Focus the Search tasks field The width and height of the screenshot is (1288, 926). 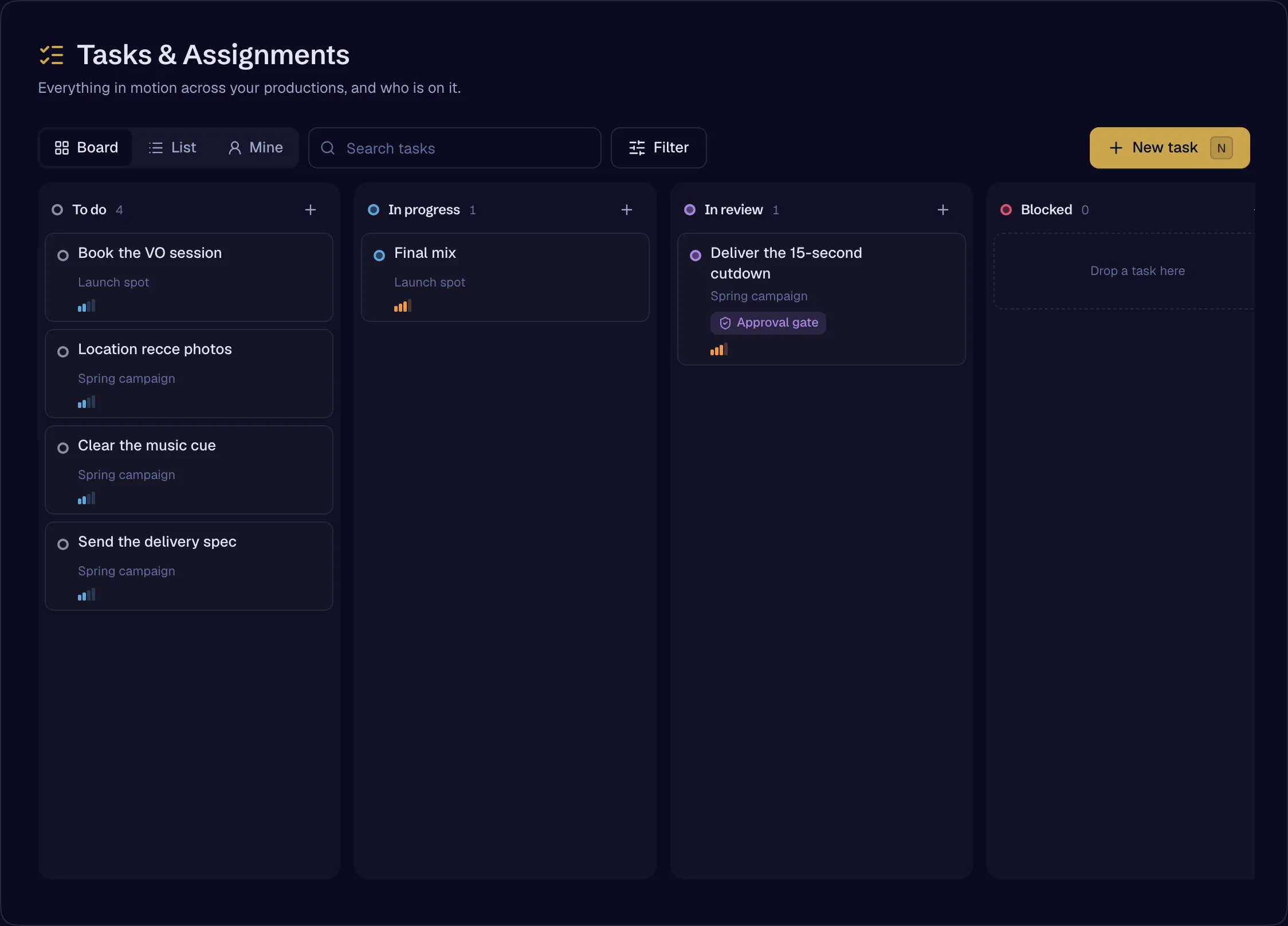point(455,148)
